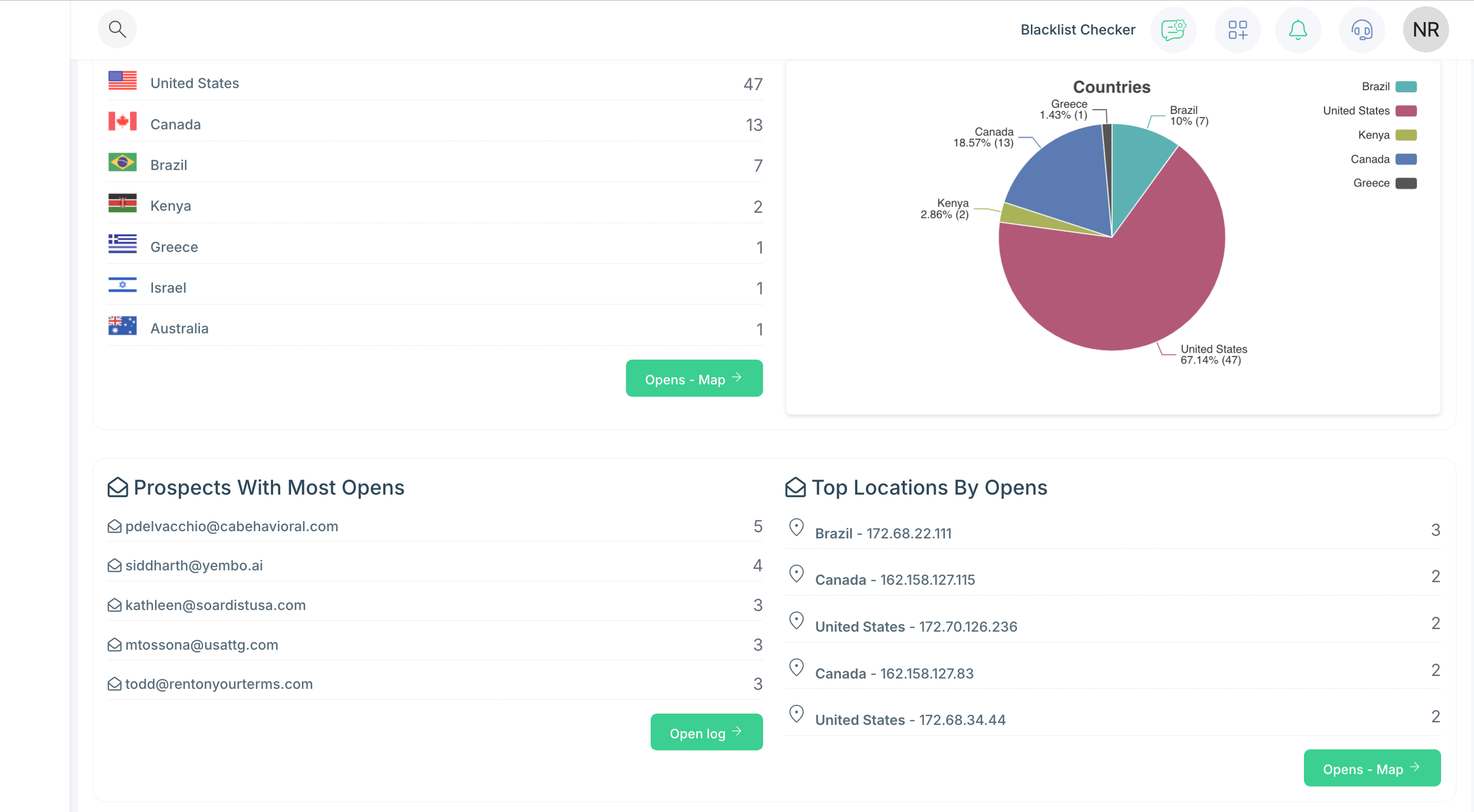1474x812 pixels.
Task: Open the feedback chat icon in the header
Action: (x=1173, y=30)
